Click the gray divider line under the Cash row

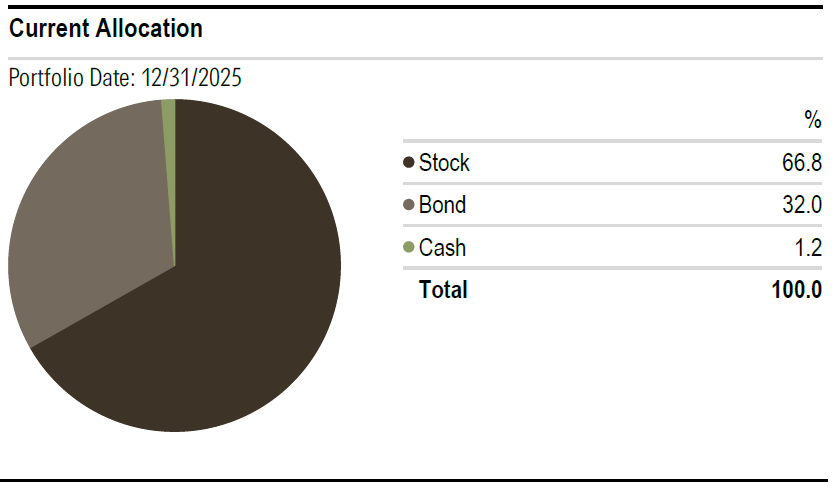(x=612, y=268)
